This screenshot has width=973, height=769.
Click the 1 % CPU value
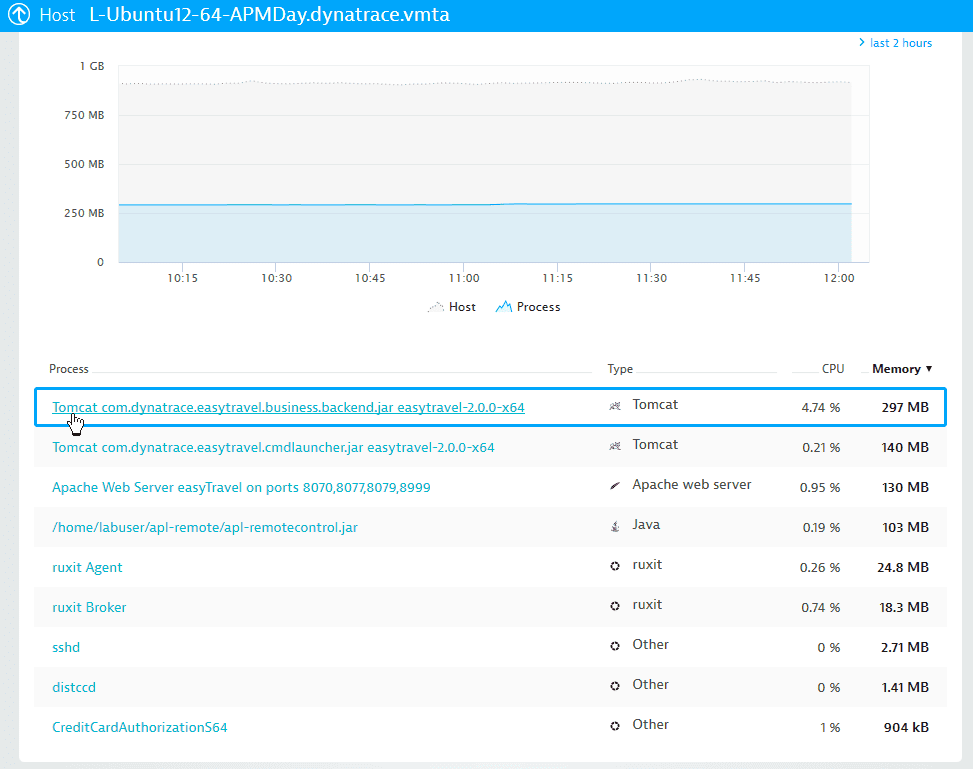coord(830,727)
